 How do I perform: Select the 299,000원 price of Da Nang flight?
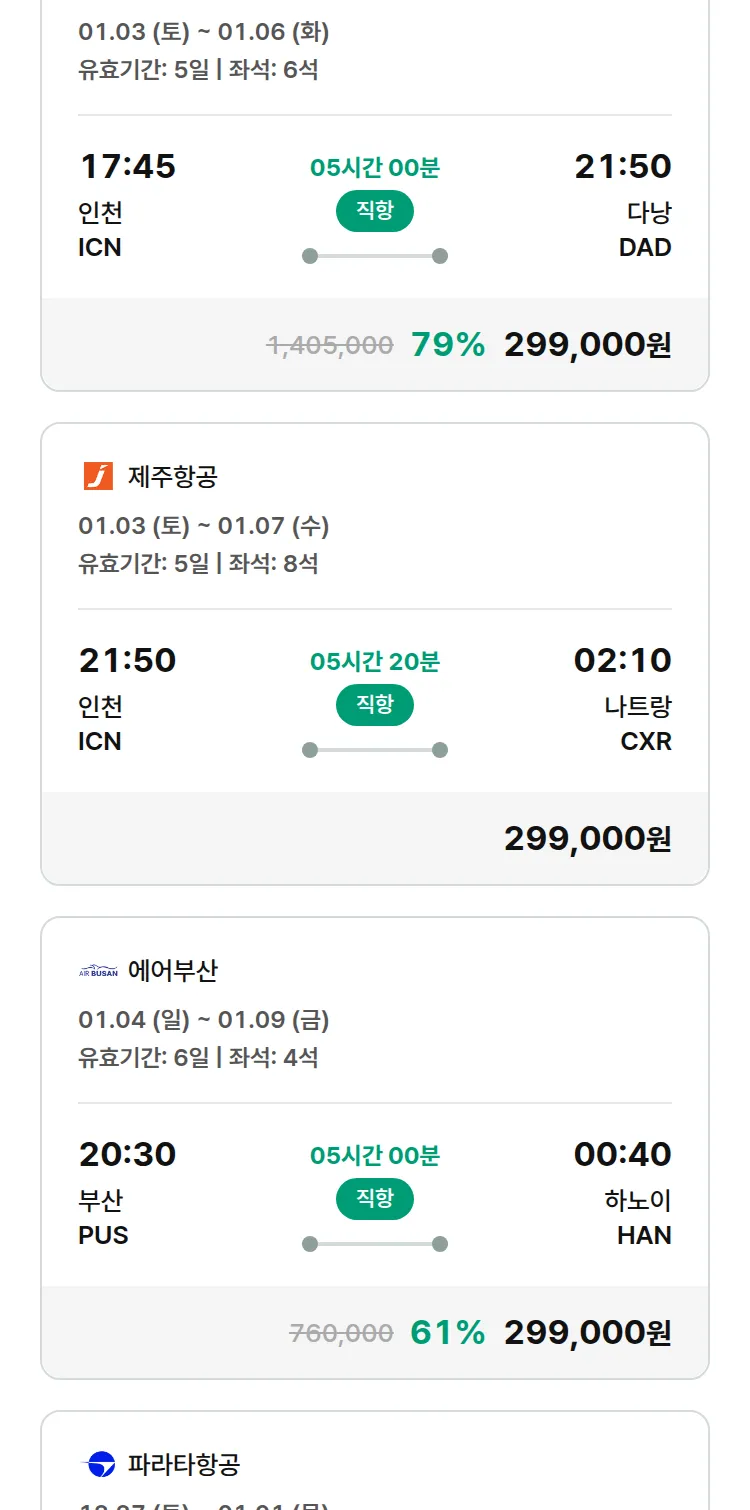(587, 345)
